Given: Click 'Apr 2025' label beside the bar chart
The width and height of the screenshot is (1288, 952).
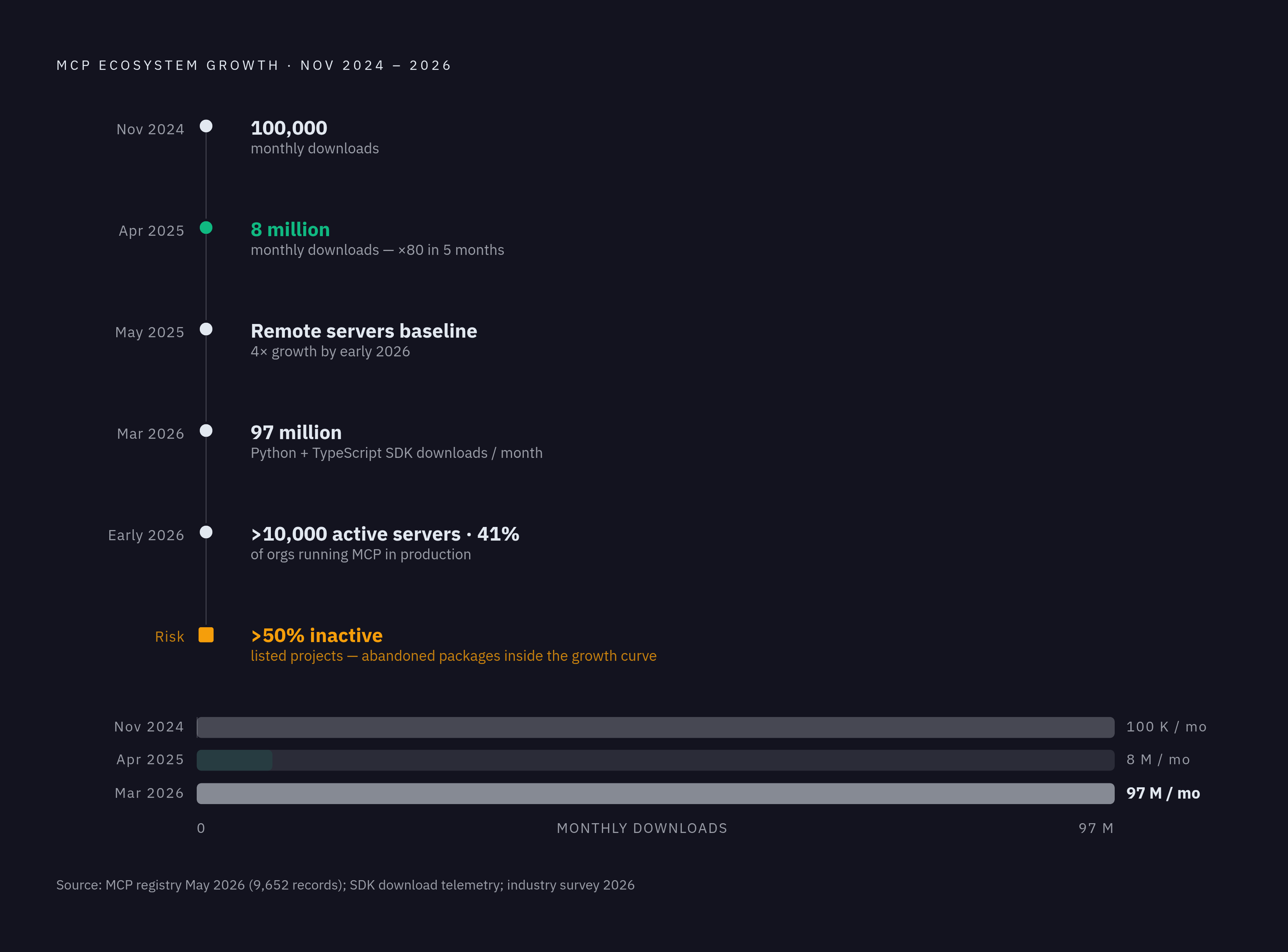Looking at the screenshot, I should (150, 760).
